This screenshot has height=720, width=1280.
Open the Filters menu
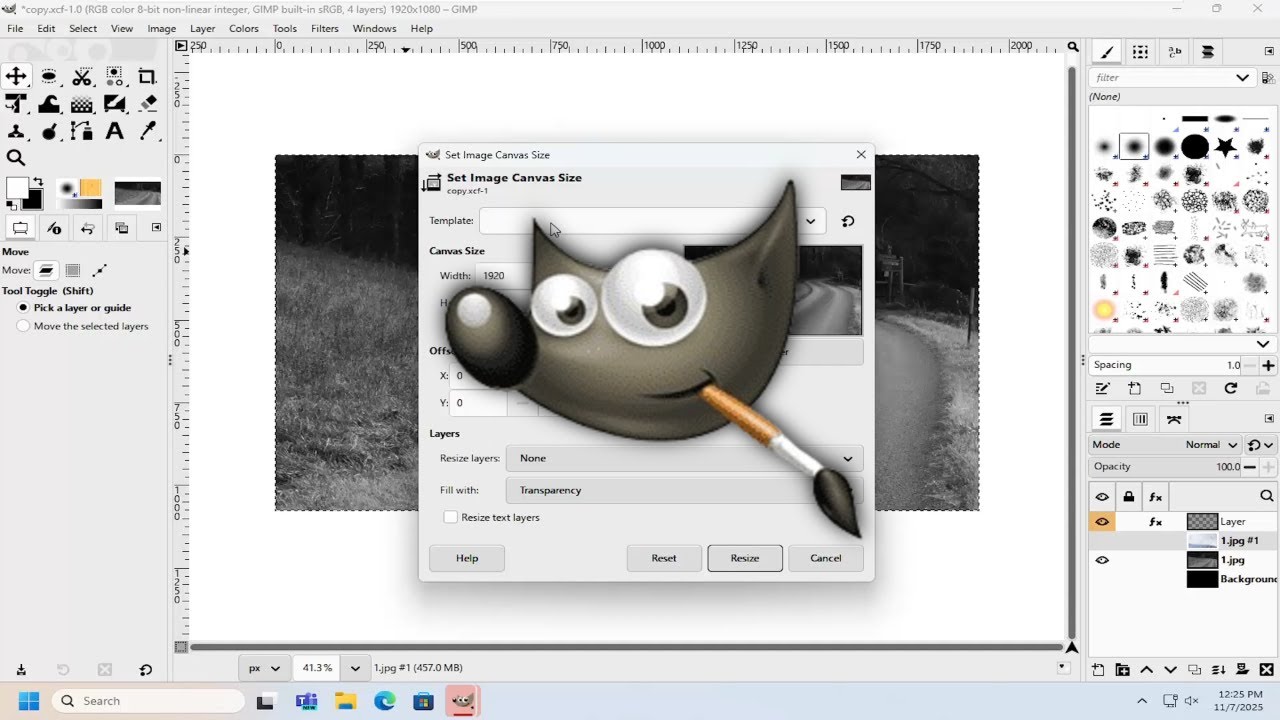(x=325, y=29)
